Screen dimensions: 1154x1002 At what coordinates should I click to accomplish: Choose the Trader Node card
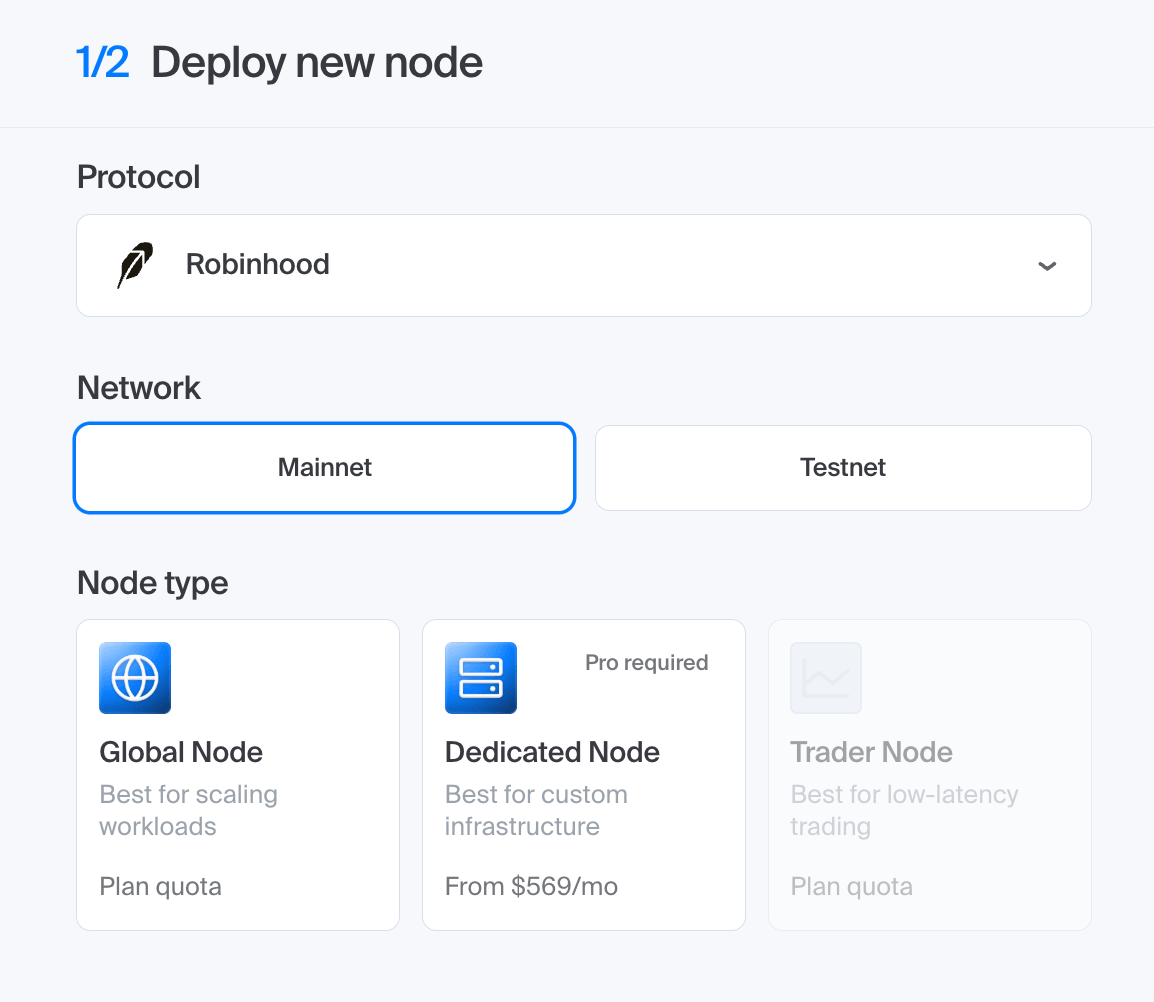pyautogui.click(x=930, y=775)
